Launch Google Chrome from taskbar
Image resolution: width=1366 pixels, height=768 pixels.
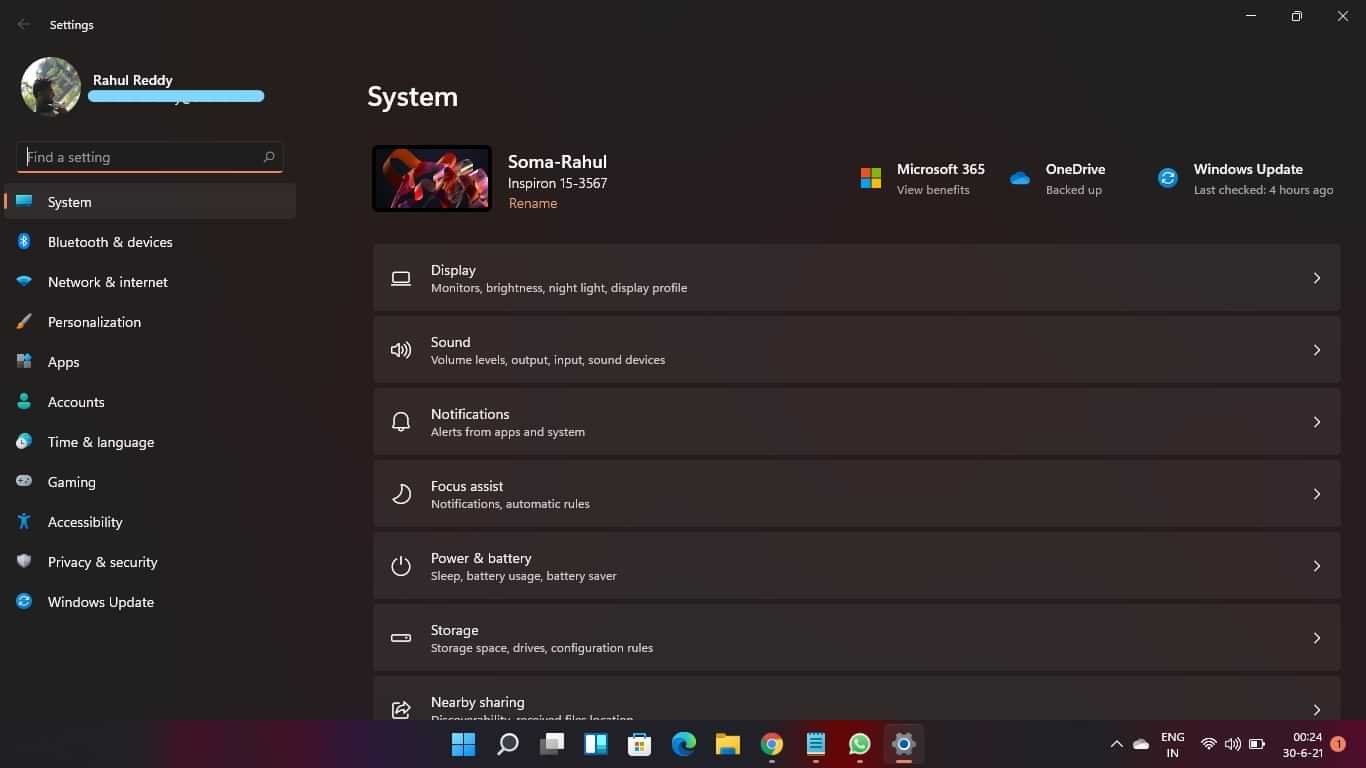(x=771, y=744)
